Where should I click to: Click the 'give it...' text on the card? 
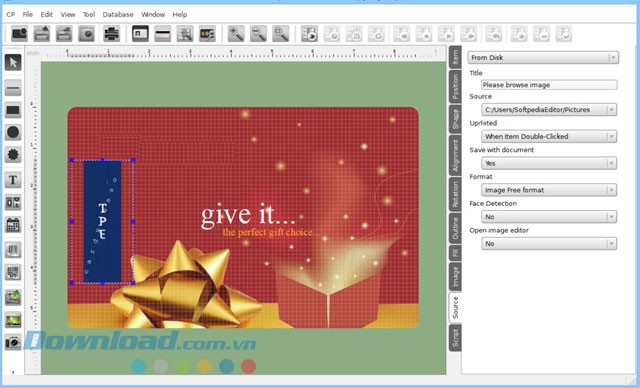tap(248, 215)
